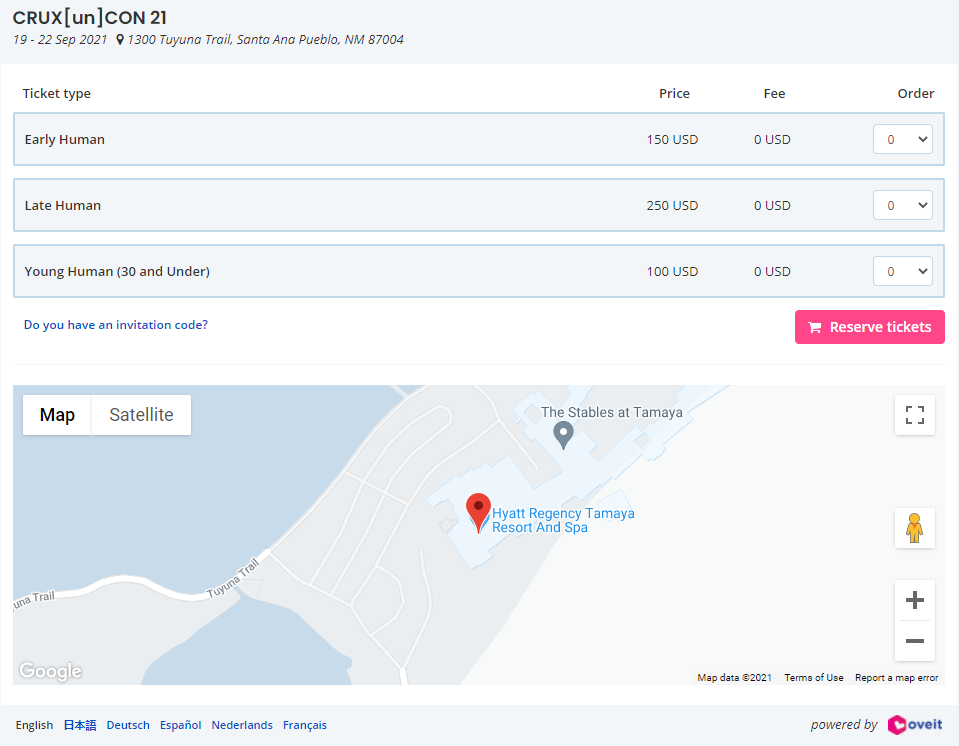959x746 pixels.
Task: Click the red Hyatt Regency map pin
Action: click(478, 512)
